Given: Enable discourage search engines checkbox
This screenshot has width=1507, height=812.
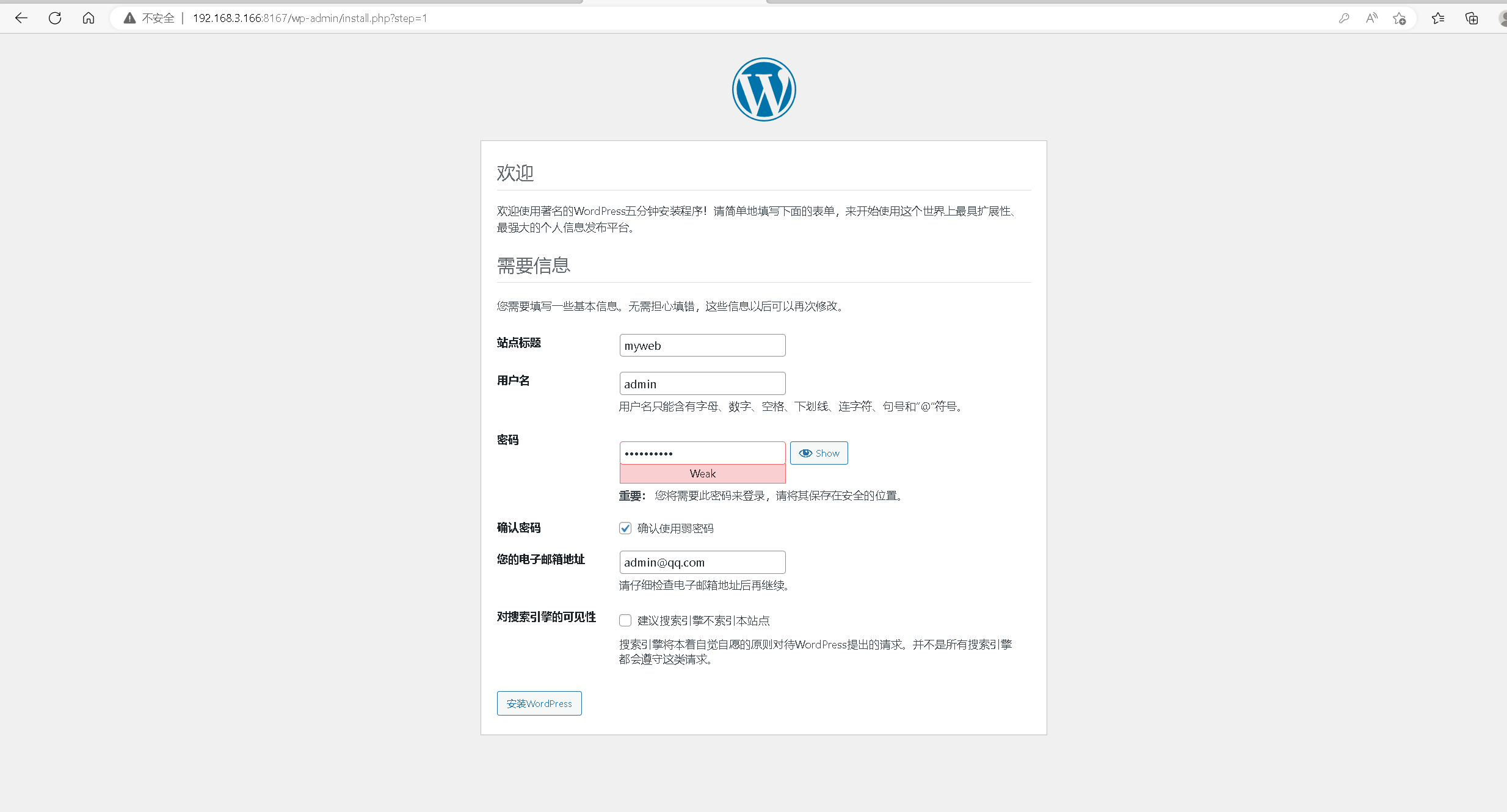Looking at the screenshot, I should [x=625, y=620].
